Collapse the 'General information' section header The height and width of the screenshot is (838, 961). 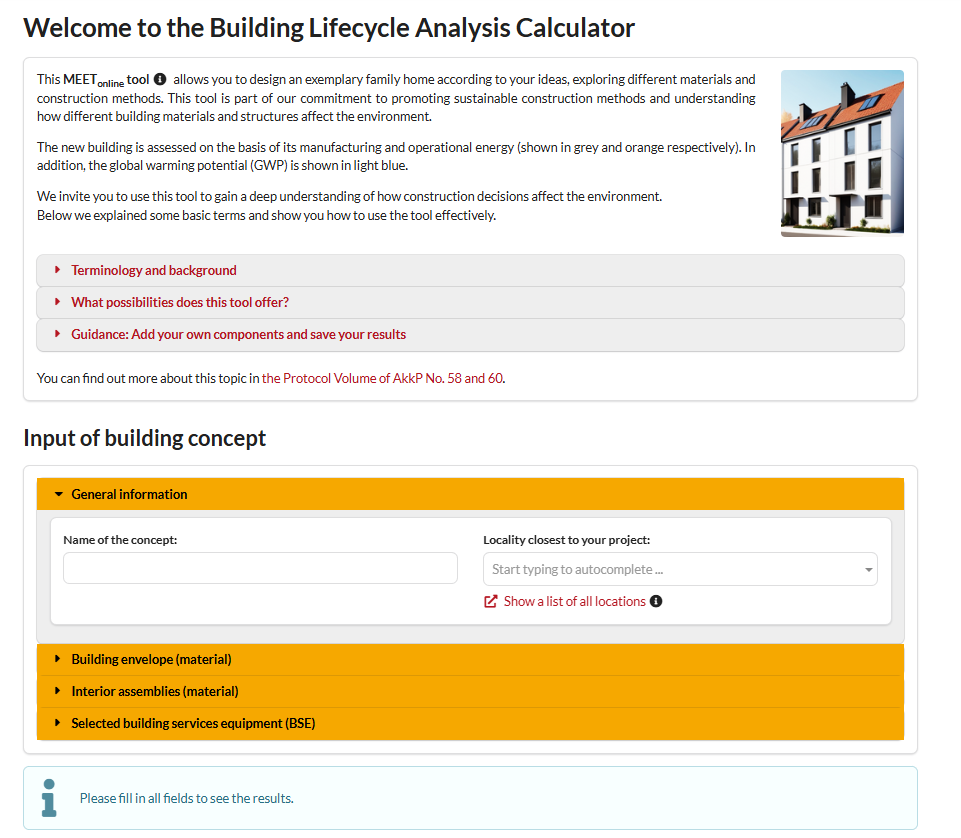point(129,494)
